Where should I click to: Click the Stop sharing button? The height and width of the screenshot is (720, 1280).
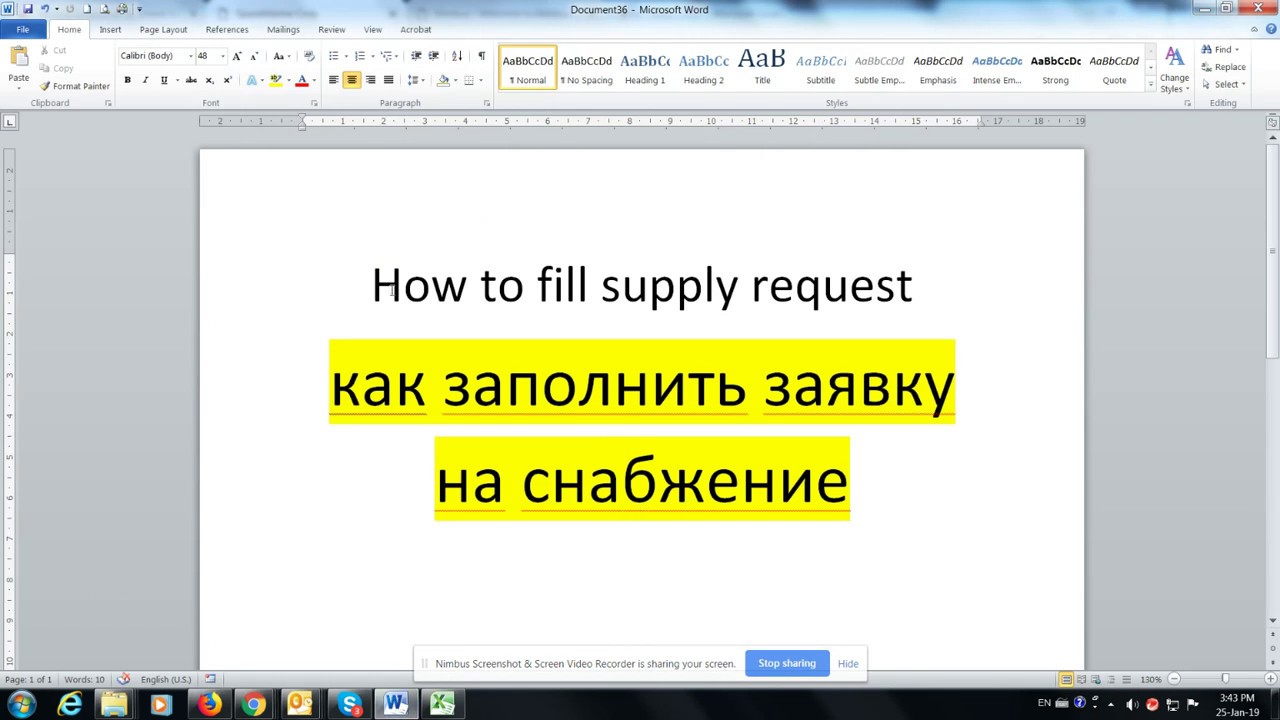coord(787,663)
